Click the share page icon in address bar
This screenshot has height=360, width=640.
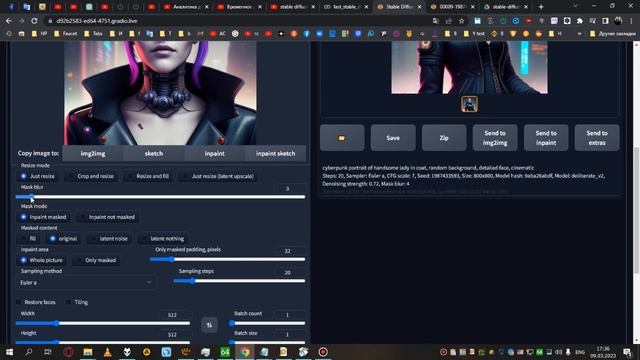coord(449,21)
